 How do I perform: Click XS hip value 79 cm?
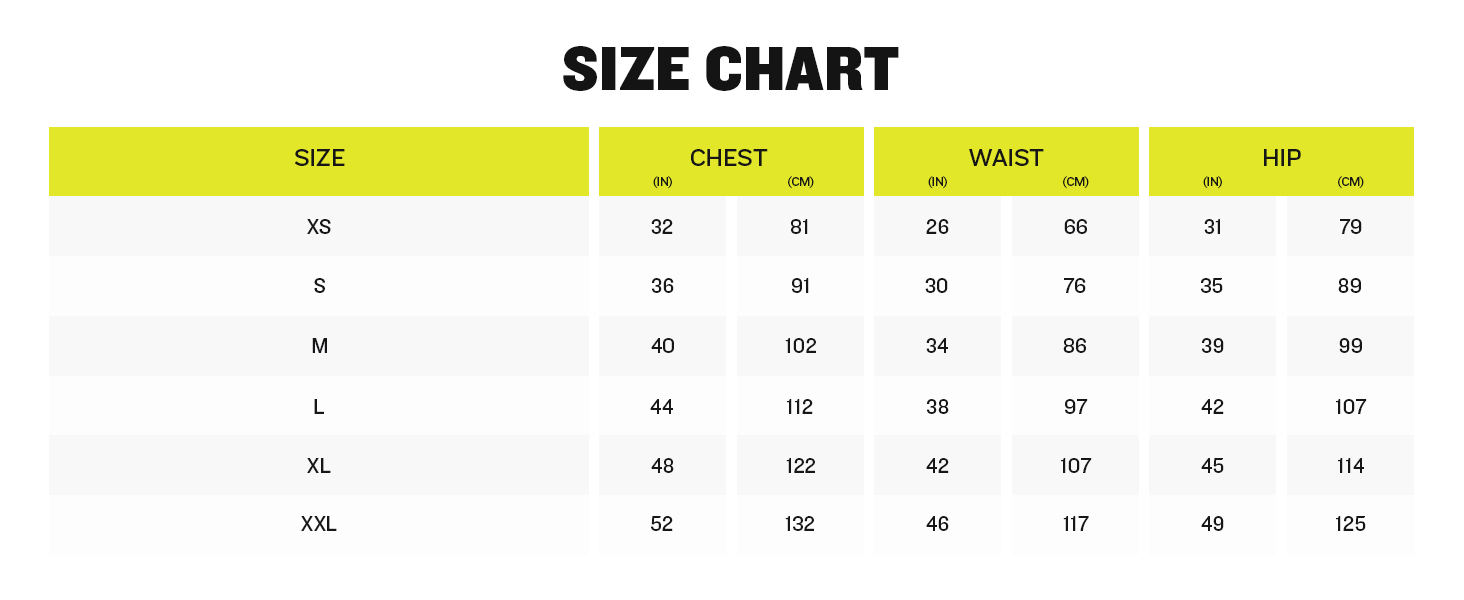[x=1350, y=227]
